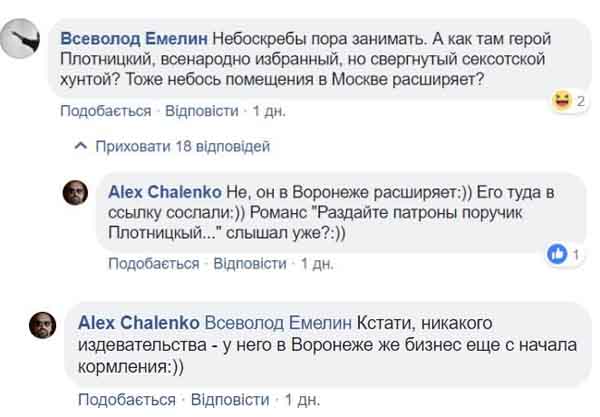Viewport: 600px width, 417px height.
Task: Click the mentioned 'Всеволод Емелин' tag in last comment
Action: [278, 321]
